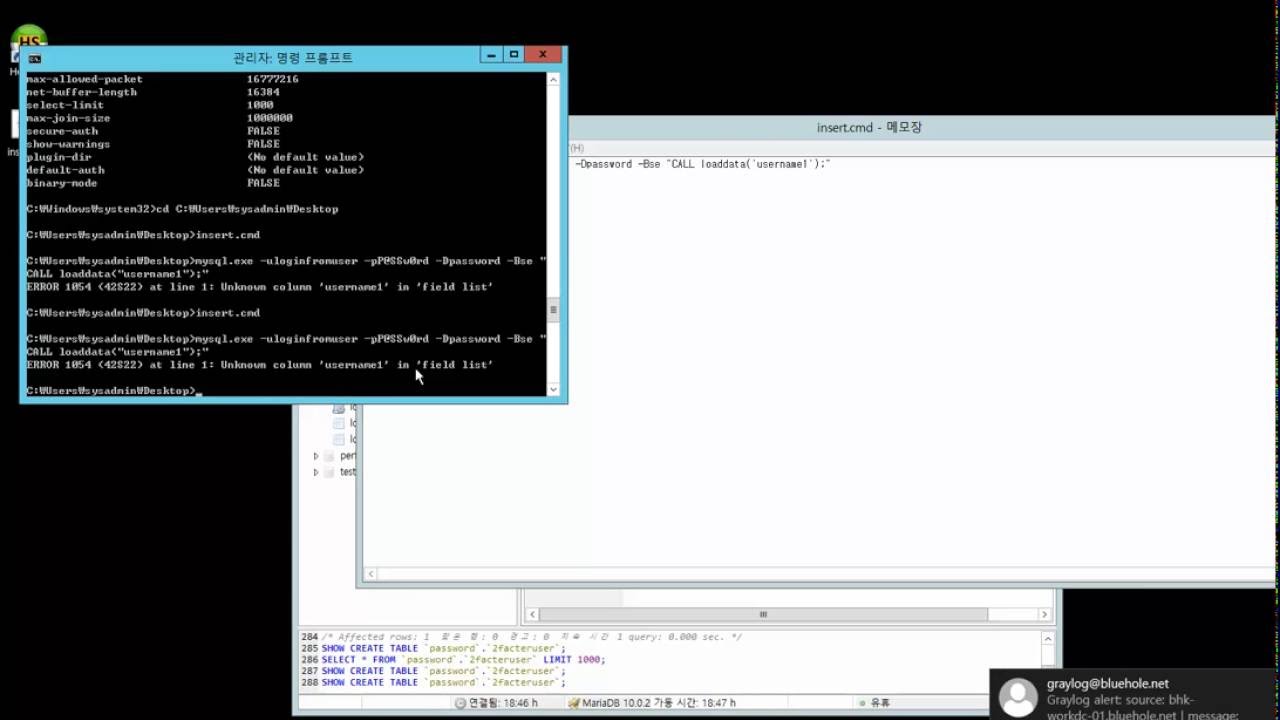Click the notification sender avatar icon
Viewport: 1280px width, 720px height.
click(1019, 697)
